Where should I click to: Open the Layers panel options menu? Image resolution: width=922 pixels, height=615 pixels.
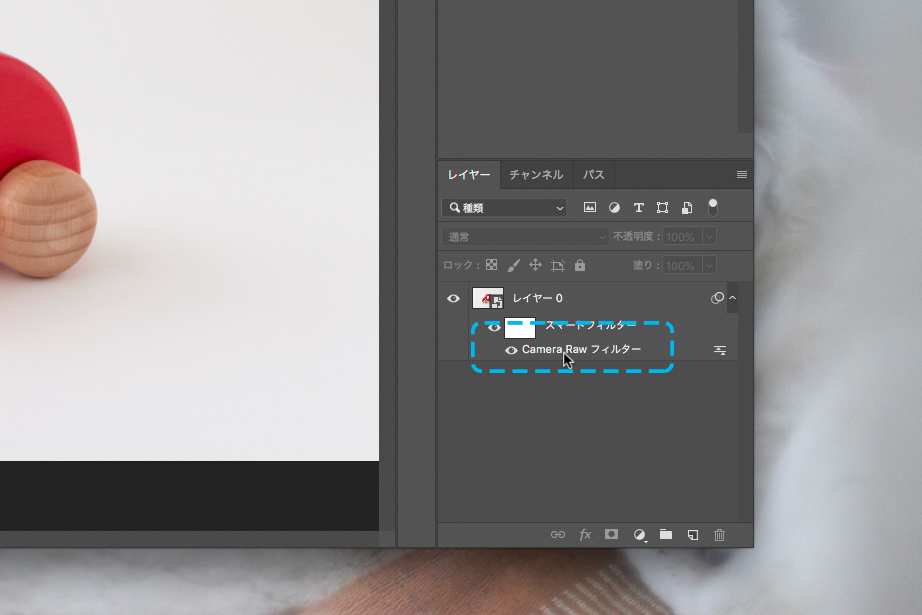[x=742, y=175]
